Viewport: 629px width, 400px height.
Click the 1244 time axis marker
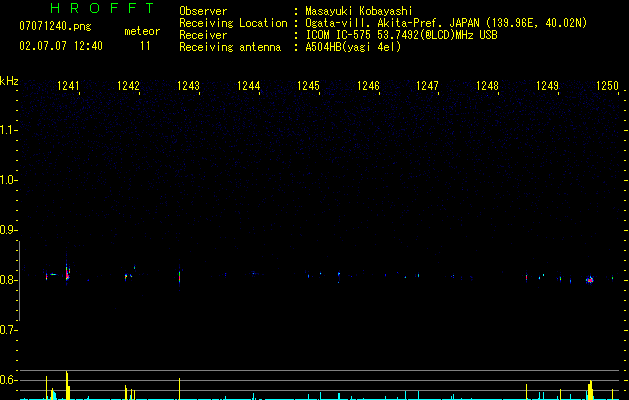tap(248, 86)
